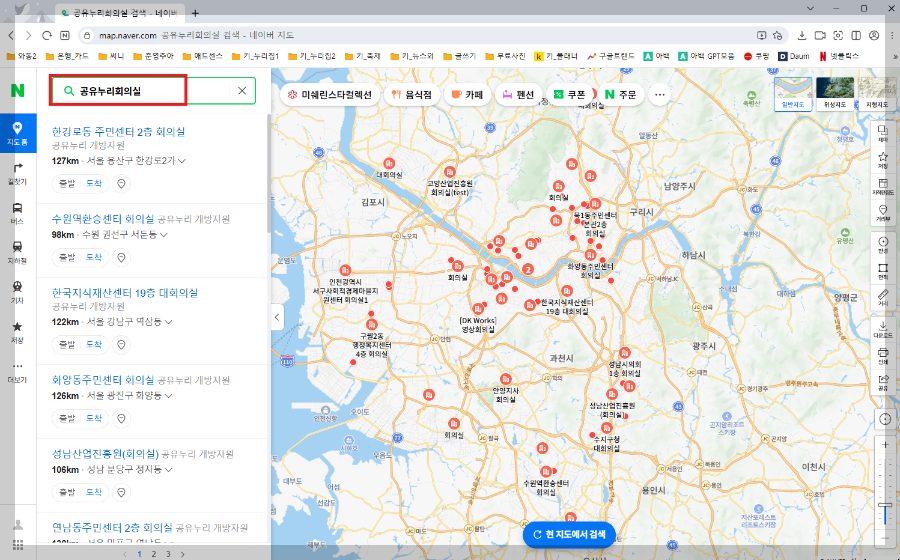Select the 음식점 category chip
Image resolution: width=900 pixels, height=560 pixels.
click(x=412, y=95)
